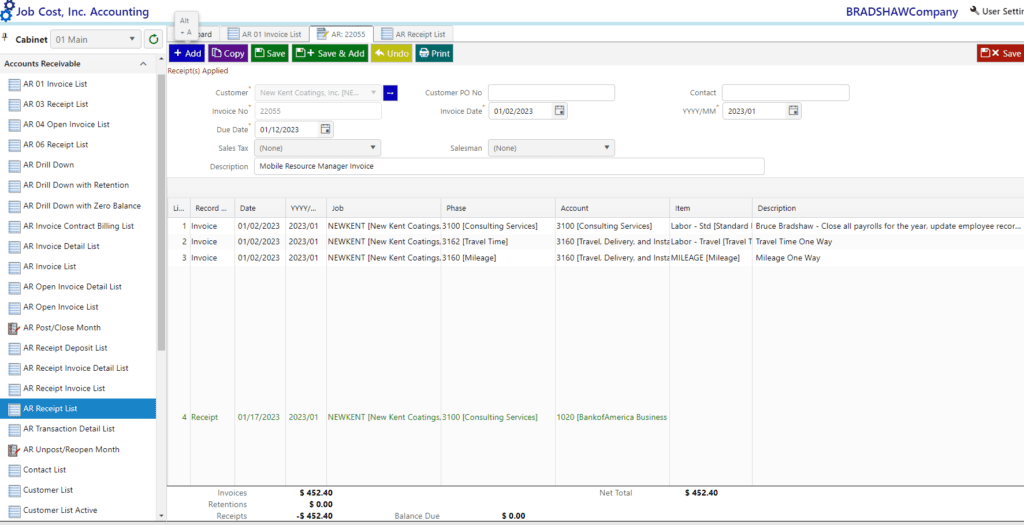Click the AR Receipt Deposit List icon
The image size is (1024, 525).
pyautogui.click(x=14, y=348)
